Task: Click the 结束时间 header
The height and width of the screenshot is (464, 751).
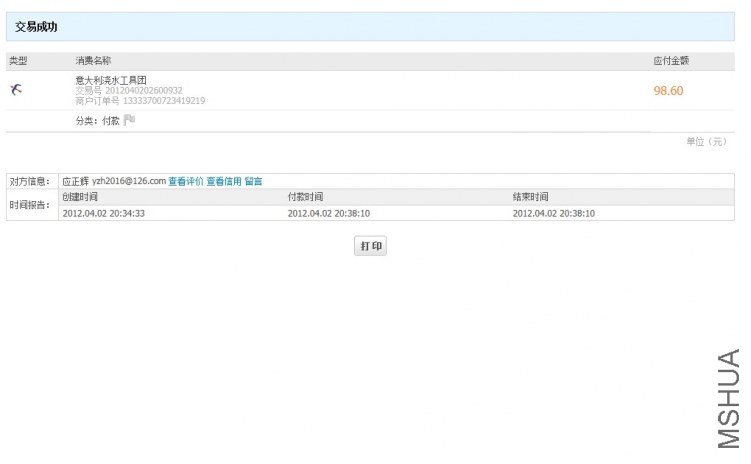Action: [x=530, y=197]
